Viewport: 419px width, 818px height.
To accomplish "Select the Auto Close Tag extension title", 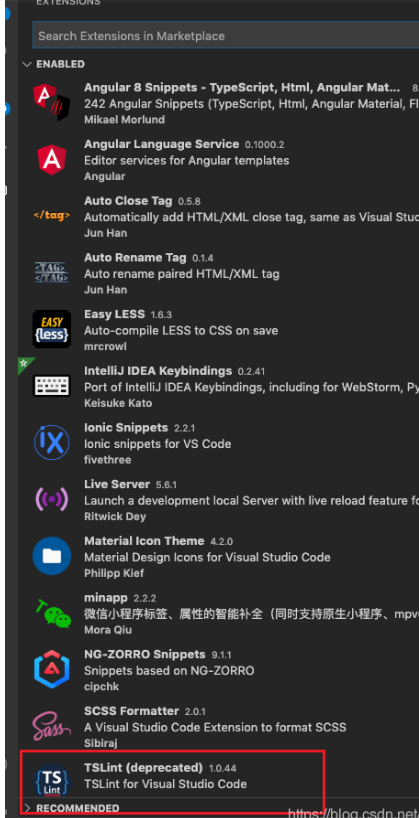I will click(128, 201).
